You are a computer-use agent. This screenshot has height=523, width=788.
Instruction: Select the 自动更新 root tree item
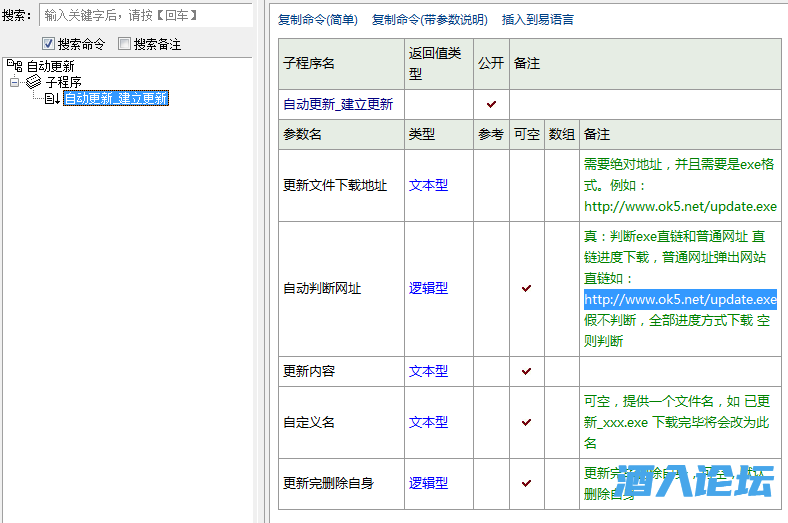tap(50, 66)
